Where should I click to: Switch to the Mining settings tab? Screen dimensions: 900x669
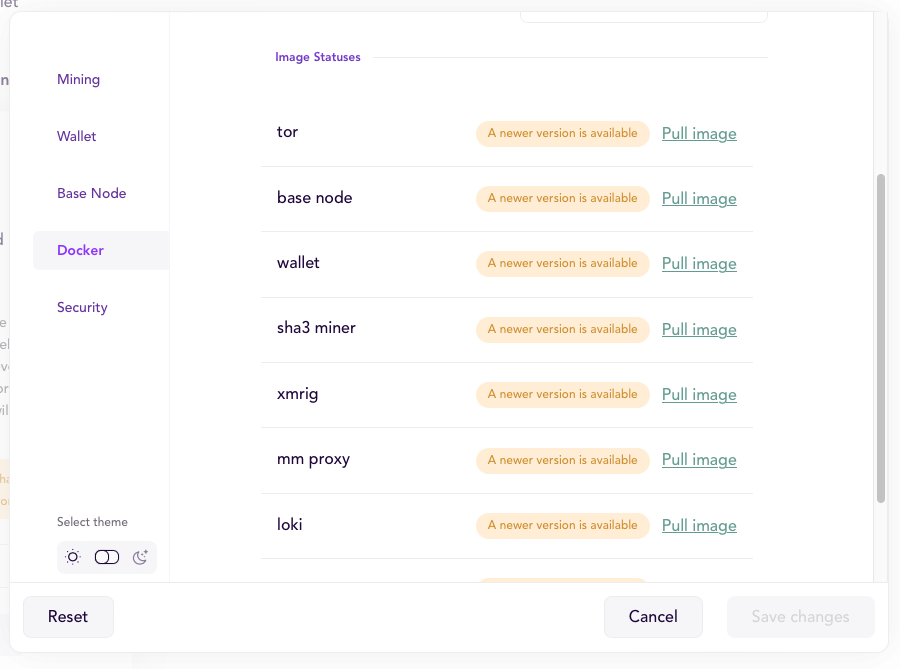(78, 79)
